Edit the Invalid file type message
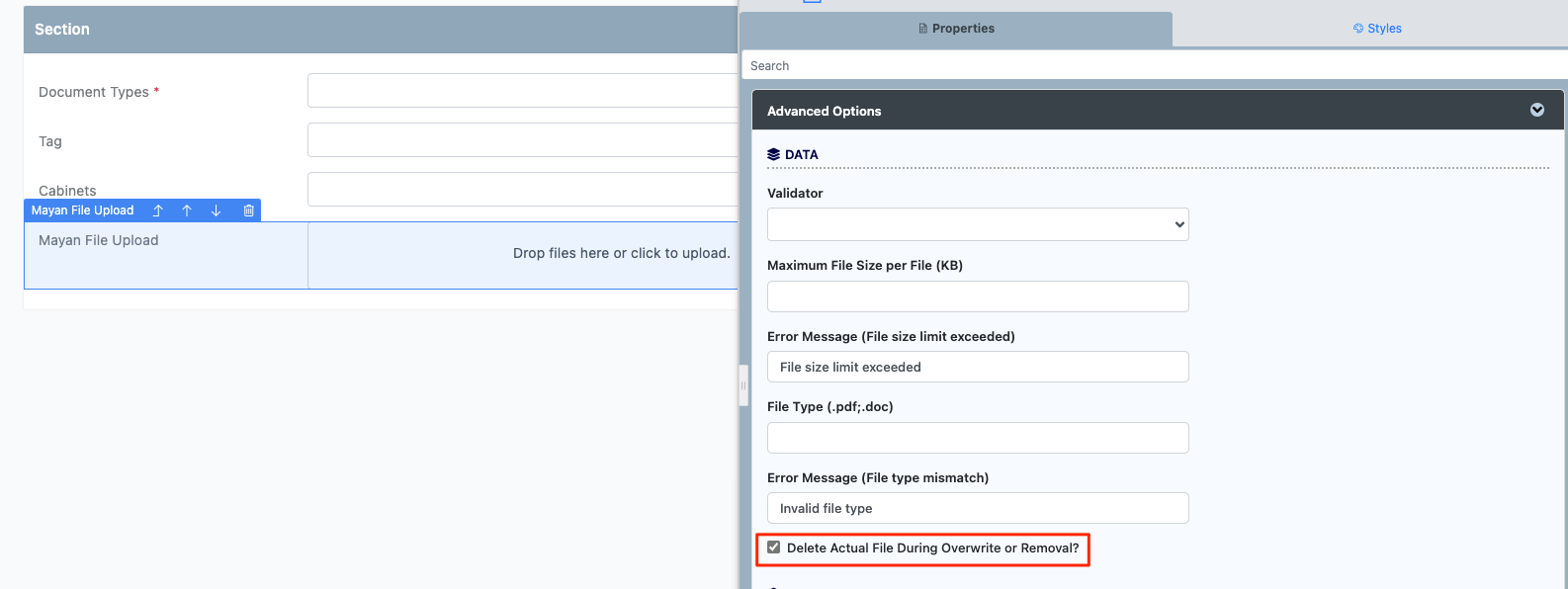 tap(978, 508)
